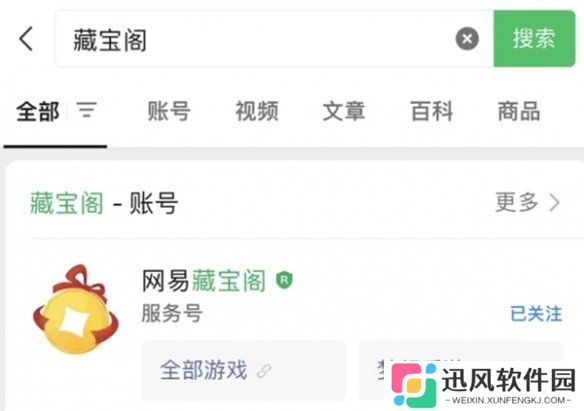Tap the green 搜索 button
Image resolution: width=584 pixels, height=411 pixels.
pos(534,38)
